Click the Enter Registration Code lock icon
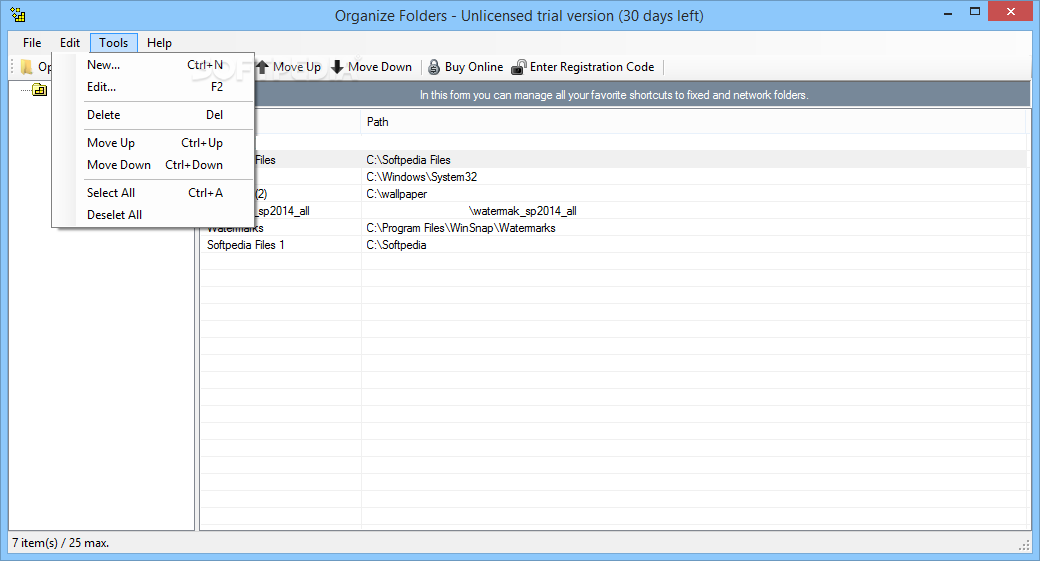This screenshot has height=561, width=1040. [x=519, y=67]
